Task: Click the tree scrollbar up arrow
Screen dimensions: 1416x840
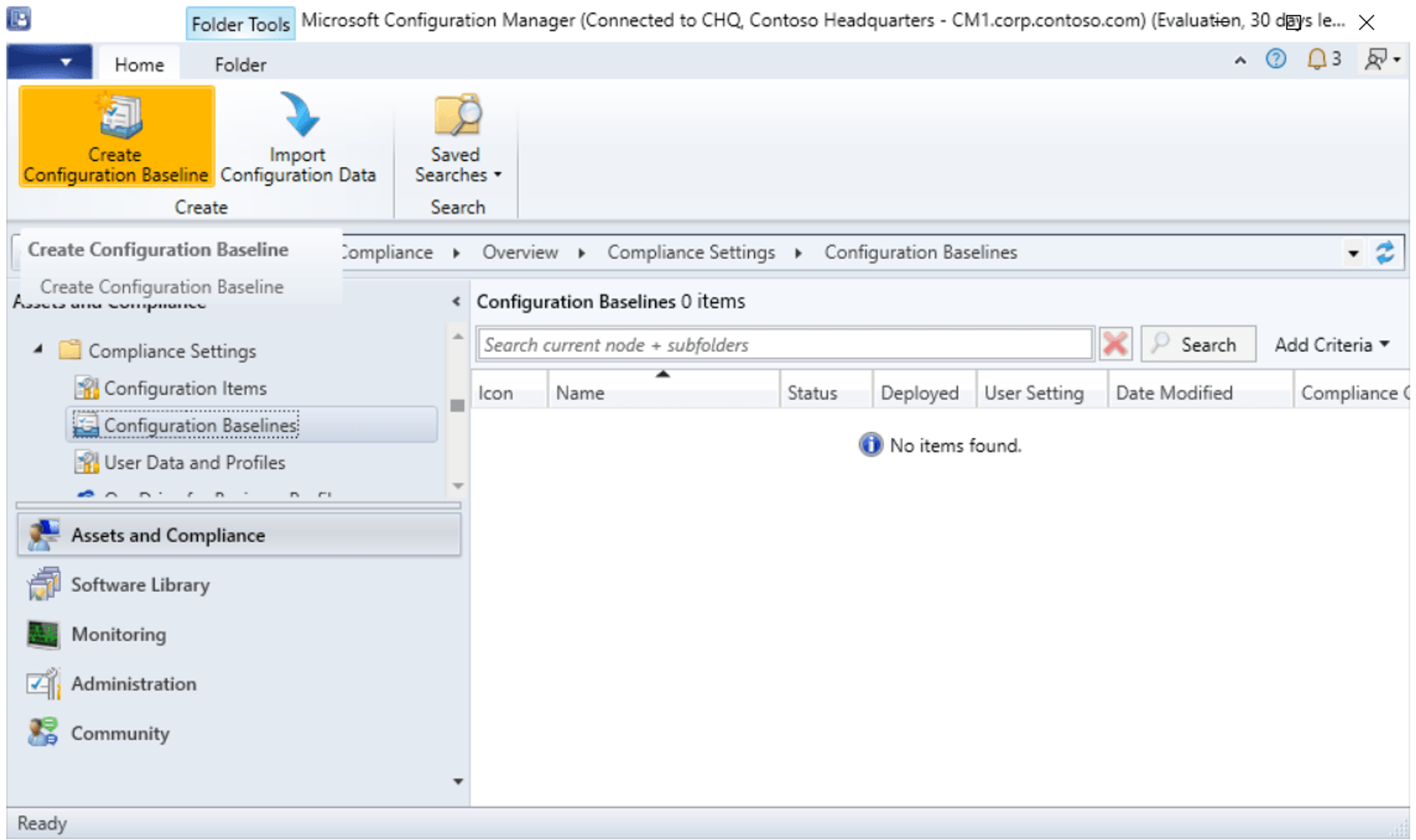Action: (458, 337)
